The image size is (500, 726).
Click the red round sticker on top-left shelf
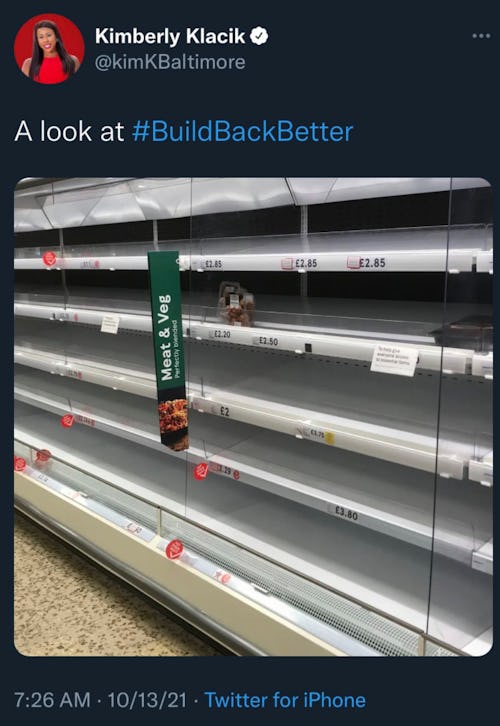50,258
